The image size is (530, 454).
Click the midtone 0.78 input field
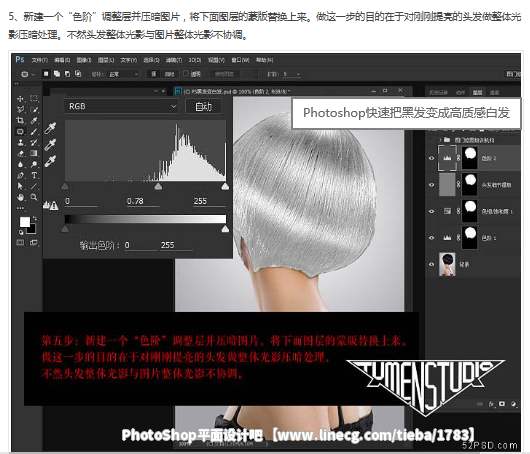click(142, 201)
